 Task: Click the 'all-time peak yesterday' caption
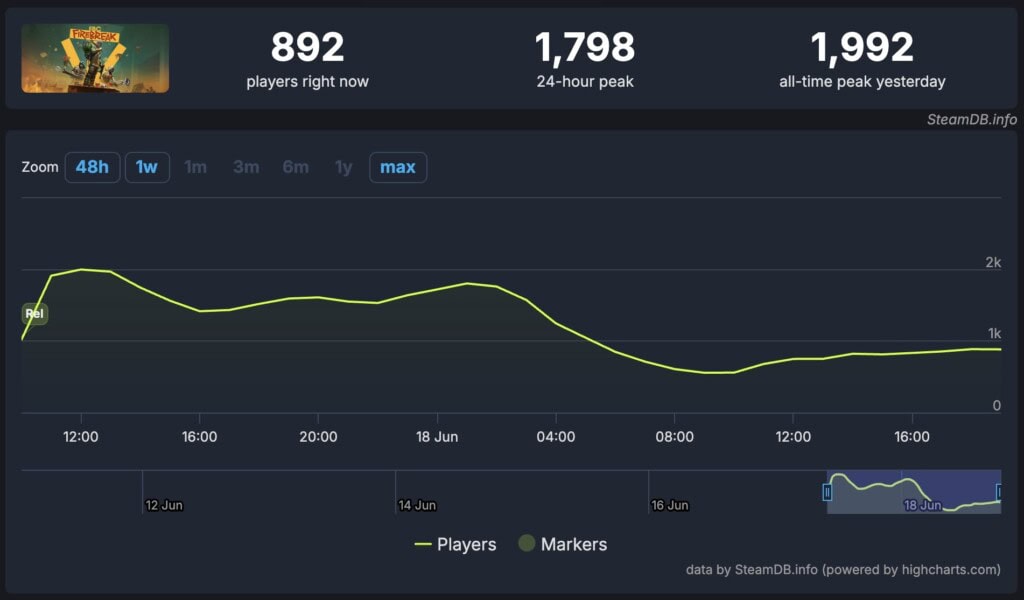tap(862, 82)
